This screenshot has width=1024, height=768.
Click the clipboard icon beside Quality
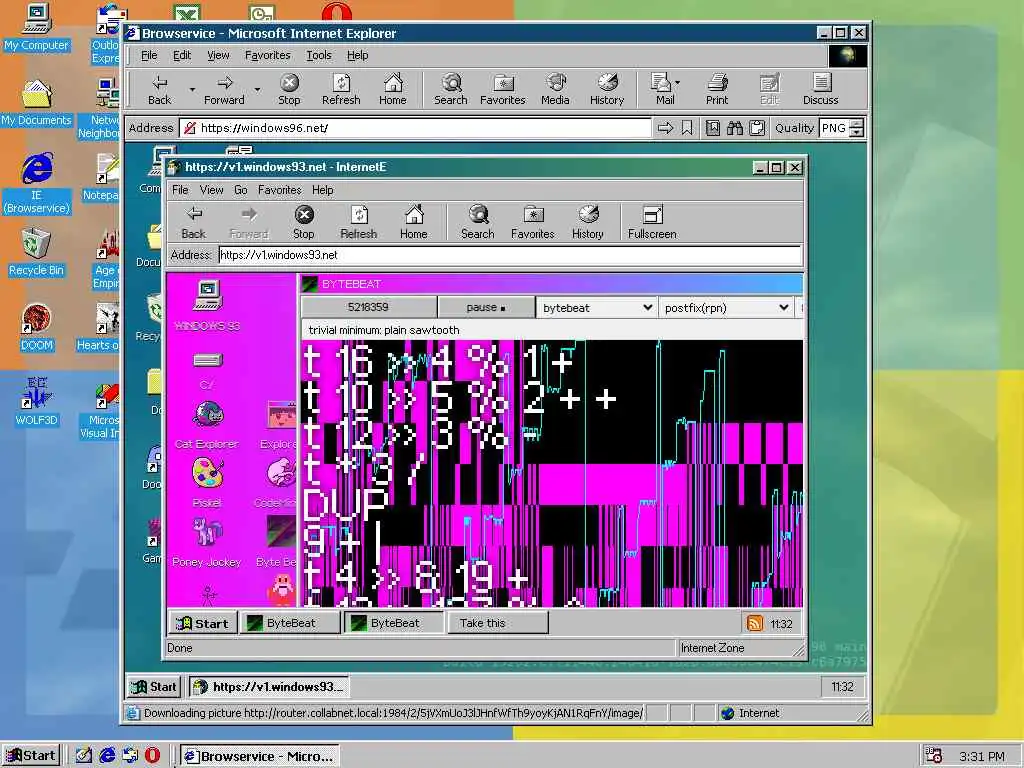pos(757,128)
